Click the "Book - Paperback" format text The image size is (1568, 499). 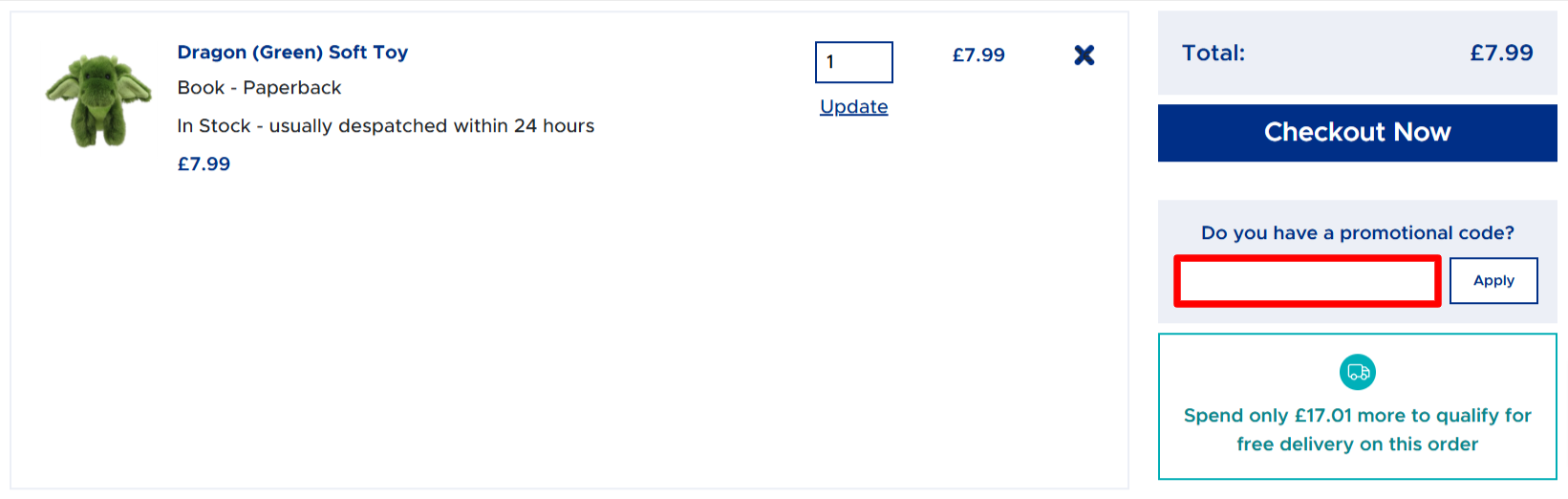point(259,88)
